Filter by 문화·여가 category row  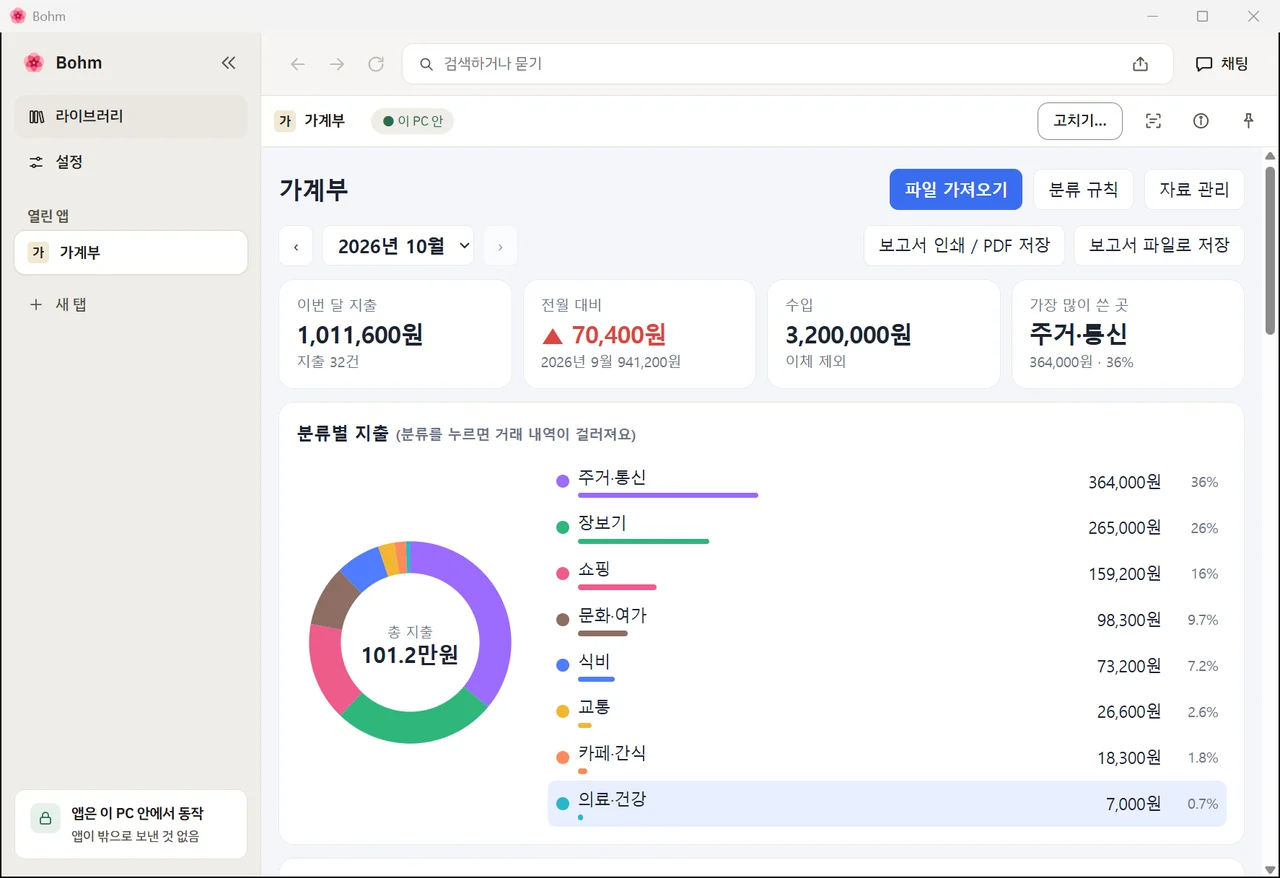pyautogui.click(x=887, y=620)
